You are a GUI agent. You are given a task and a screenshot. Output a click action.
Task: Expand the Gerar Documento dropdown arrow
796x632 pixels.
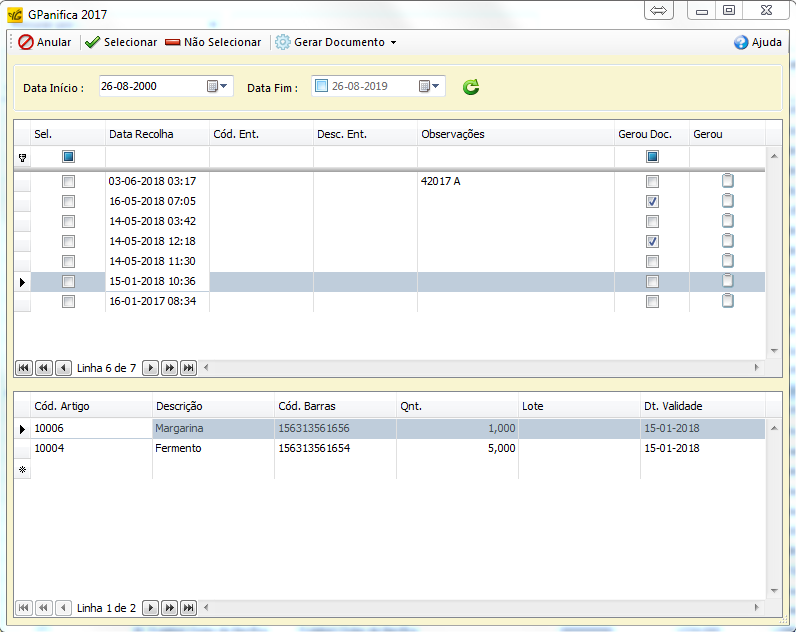point(393,43)
